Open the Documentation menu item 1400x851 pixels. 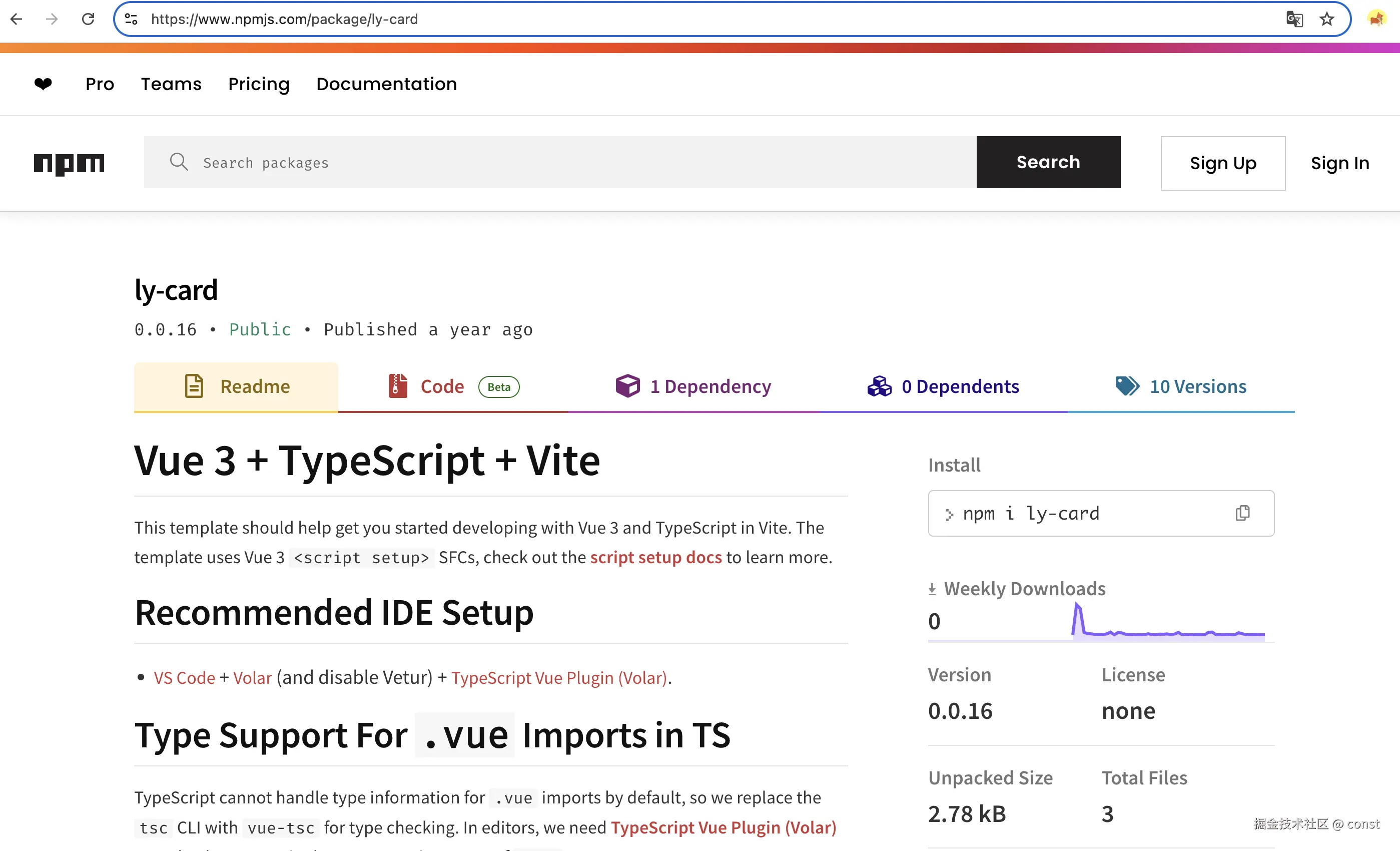click(386, 84)
